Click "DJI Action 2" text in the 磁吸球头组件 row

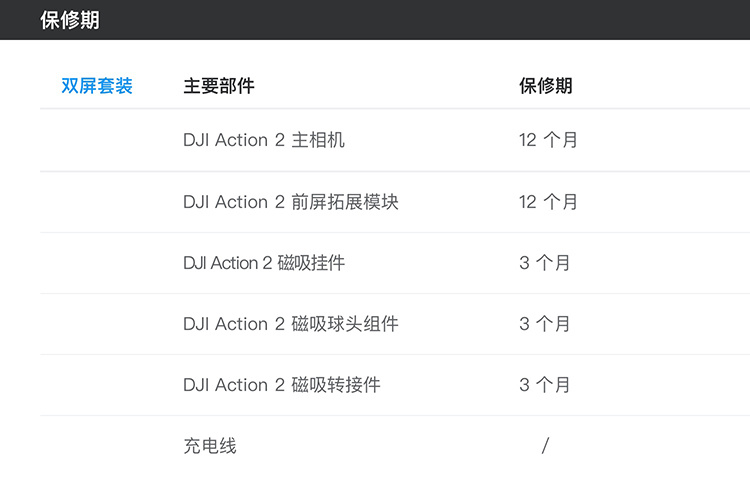[232, 324]
